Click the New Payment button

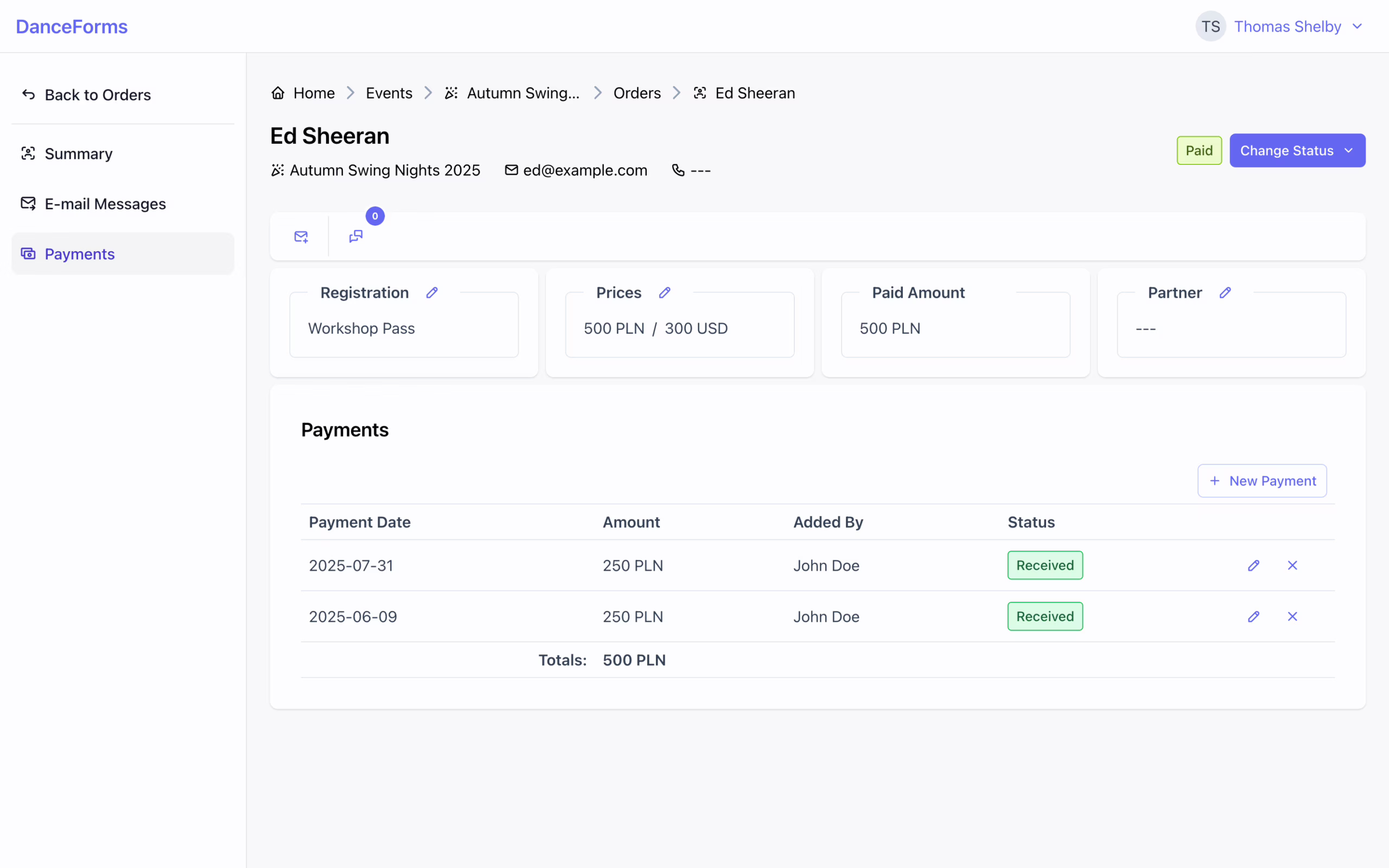(x=1261, y=481)
